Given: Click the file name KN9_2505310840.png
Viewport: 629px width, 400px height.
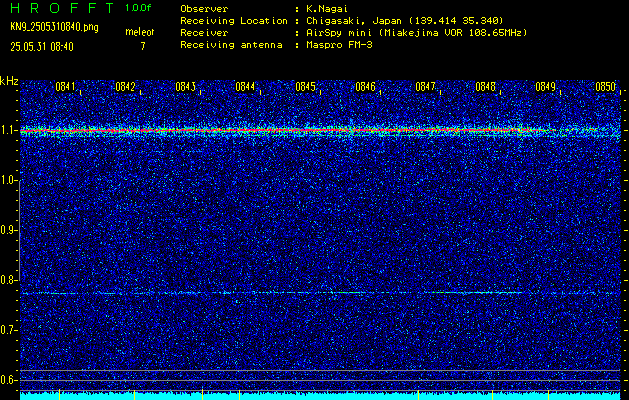Looking at the screenshot, I should (x=54, y=27).
